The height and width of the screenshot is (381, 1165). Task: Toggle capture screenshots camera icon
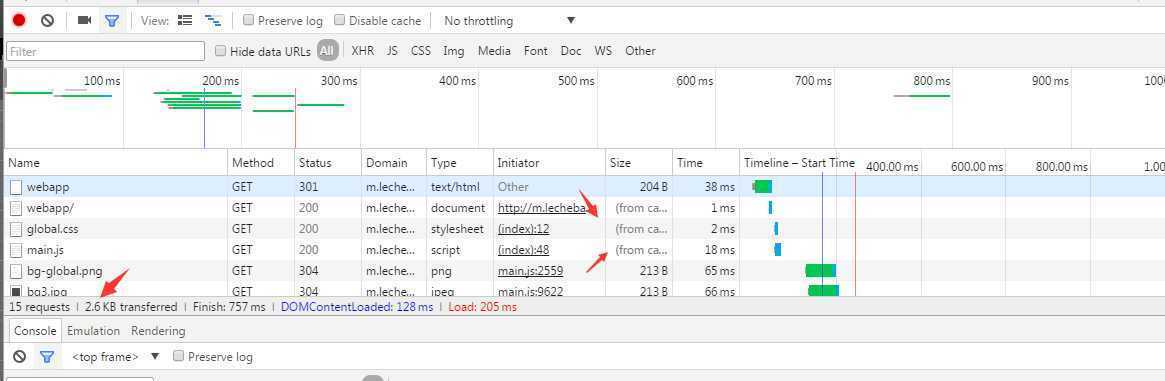coord(84,21)
